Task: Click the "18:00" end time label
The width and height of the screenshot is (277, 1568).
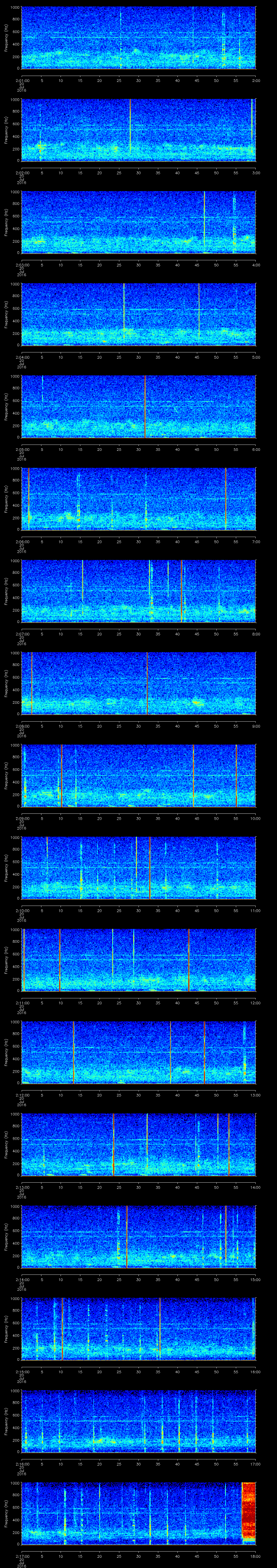Action: pyautogui.click(x=255, y=1556)
